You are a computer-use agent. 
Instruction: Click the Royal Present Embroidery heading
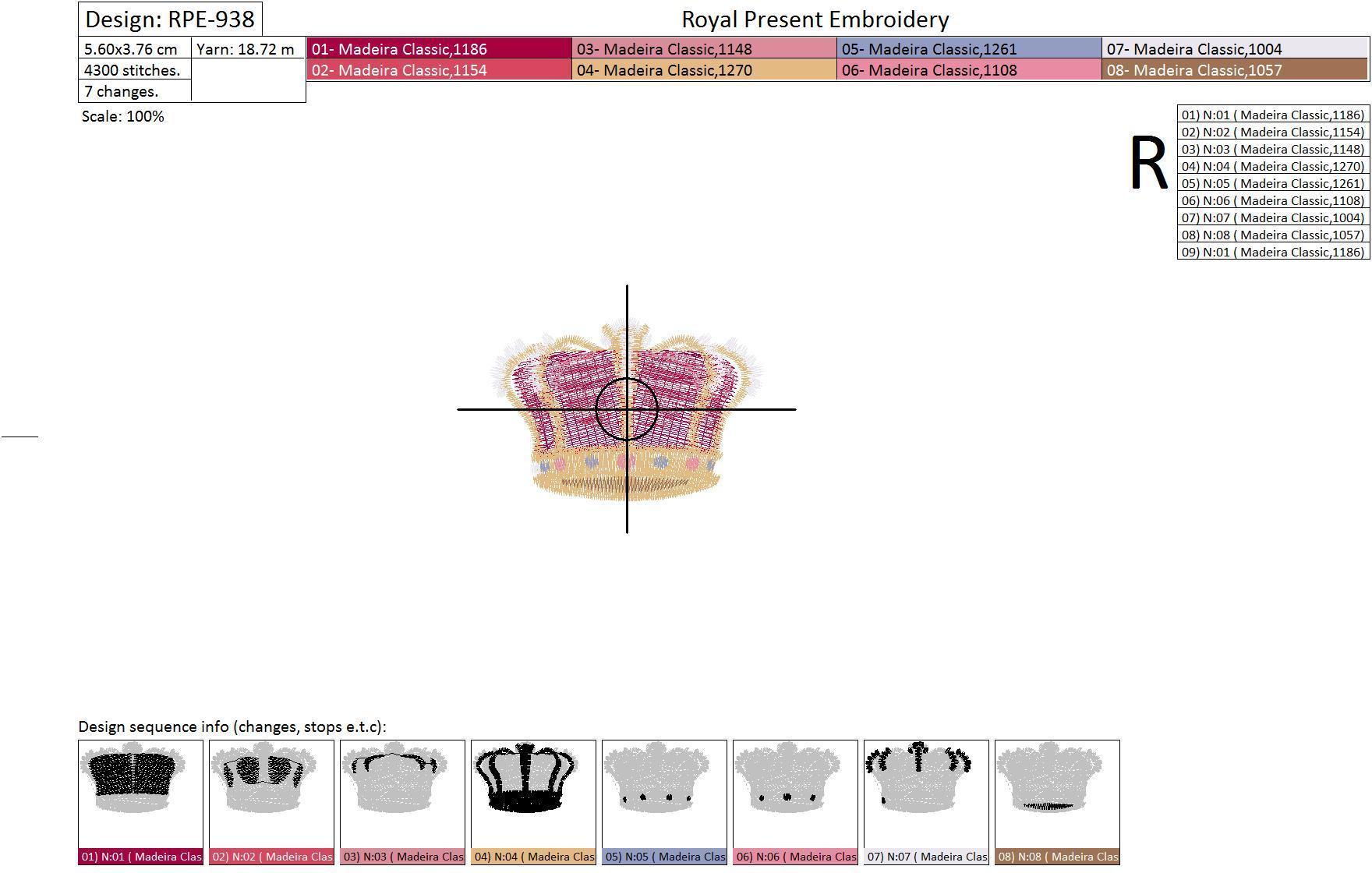click(x=815, y=19)
